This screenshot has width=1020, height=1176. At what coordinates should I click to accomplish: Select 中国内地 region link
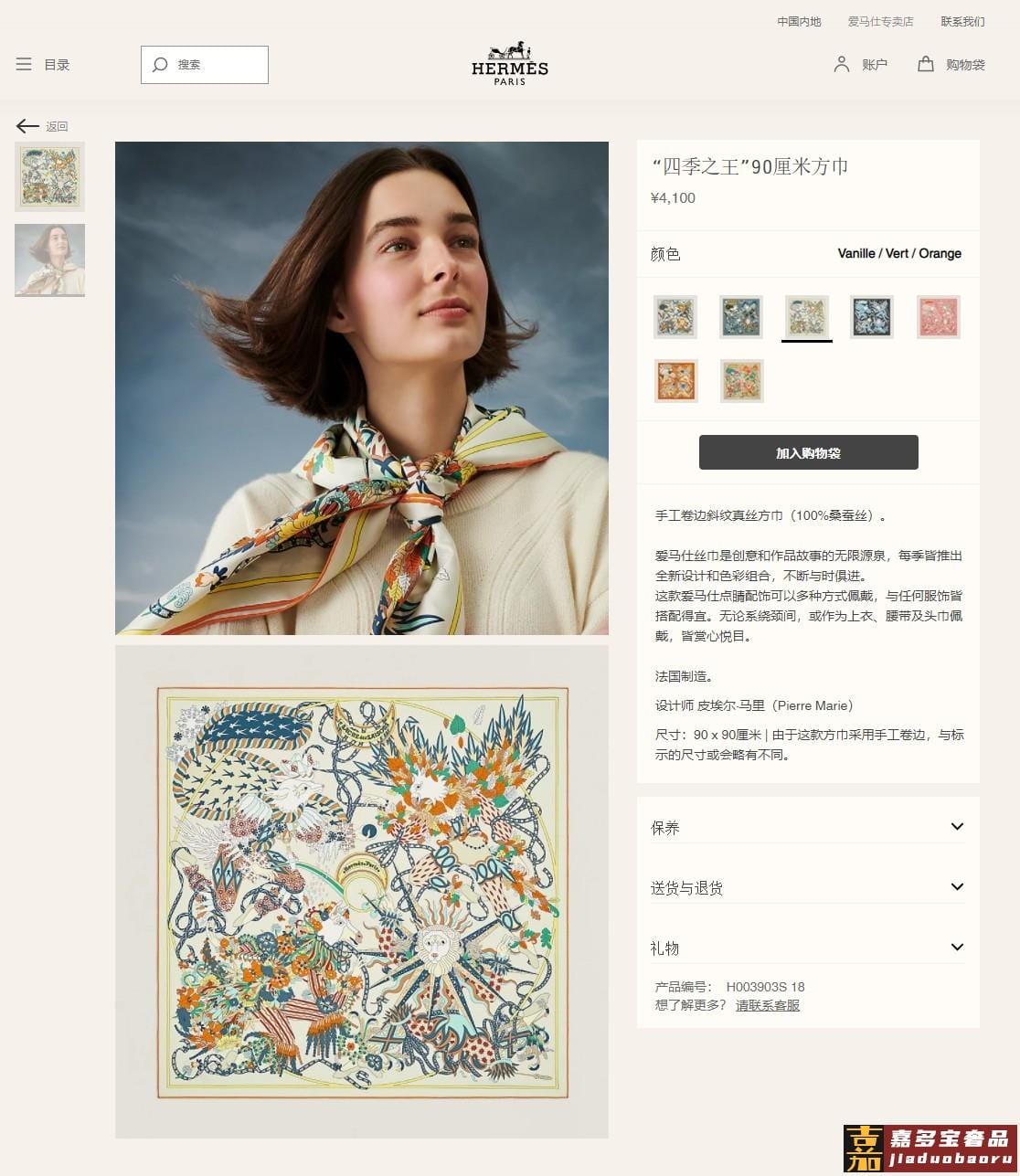click(799, 21)
